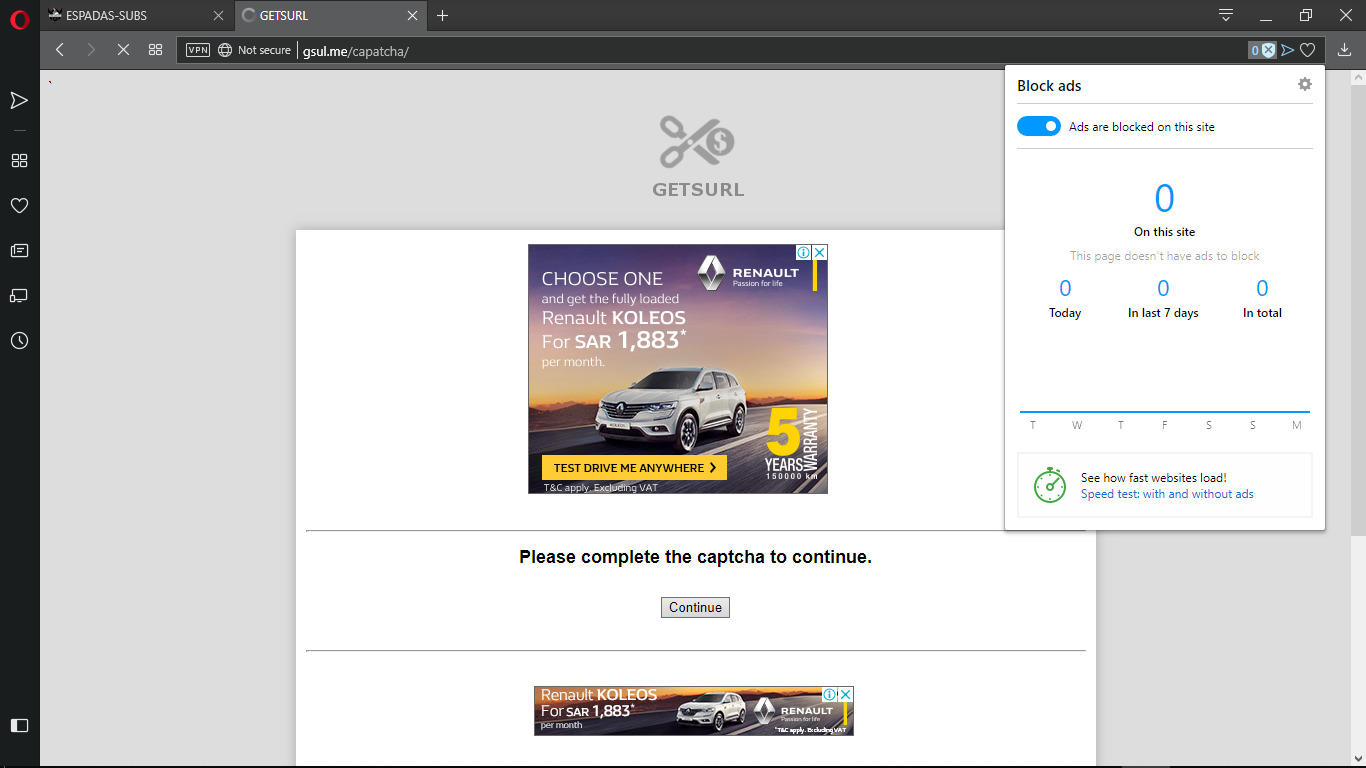
Task: Click the 'In last 7 days' count
Action: click(x=1163, y=288)
